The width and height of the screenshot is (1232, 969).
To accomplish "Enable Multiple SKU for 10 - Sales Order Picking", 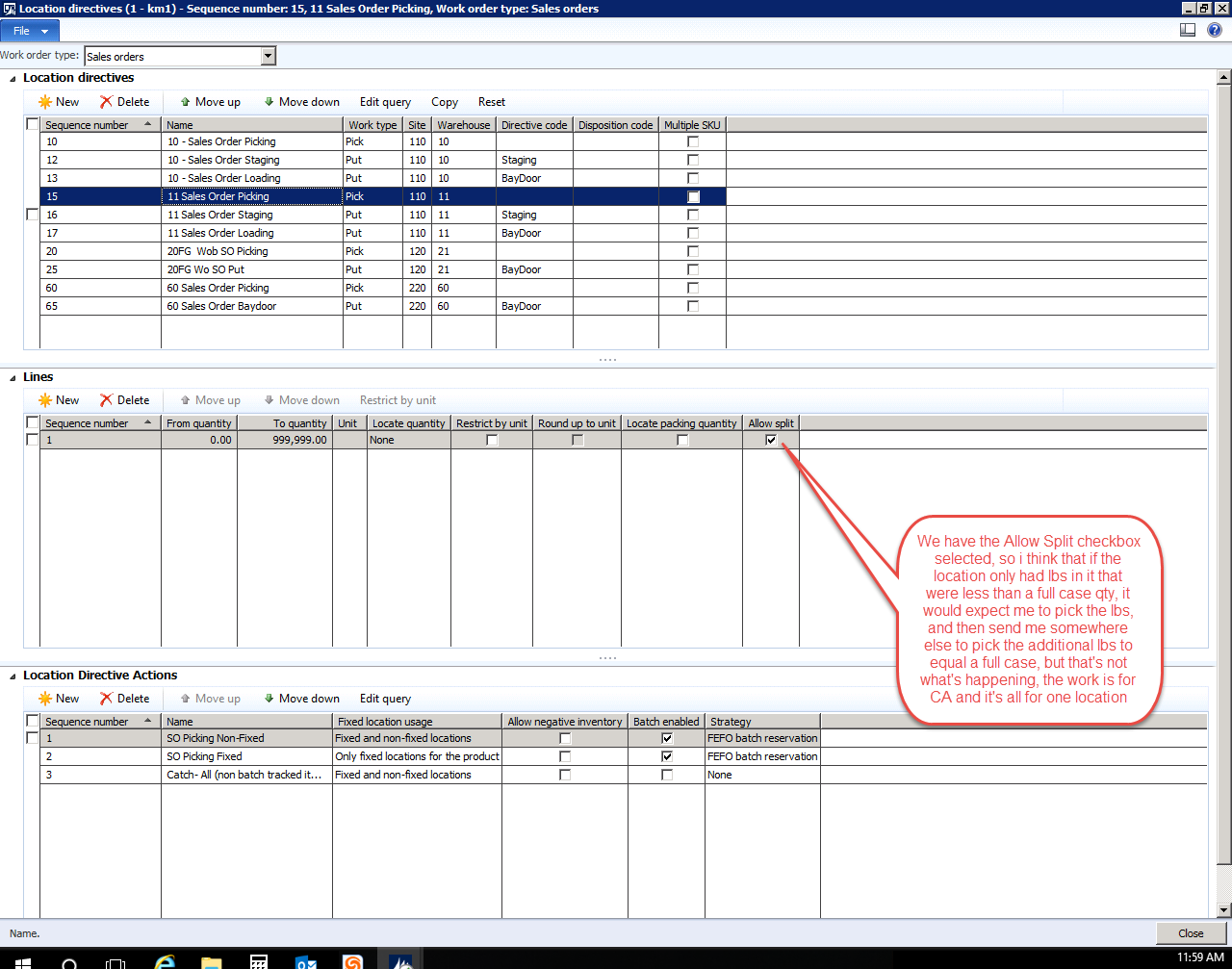I will (x=693, y=141).
